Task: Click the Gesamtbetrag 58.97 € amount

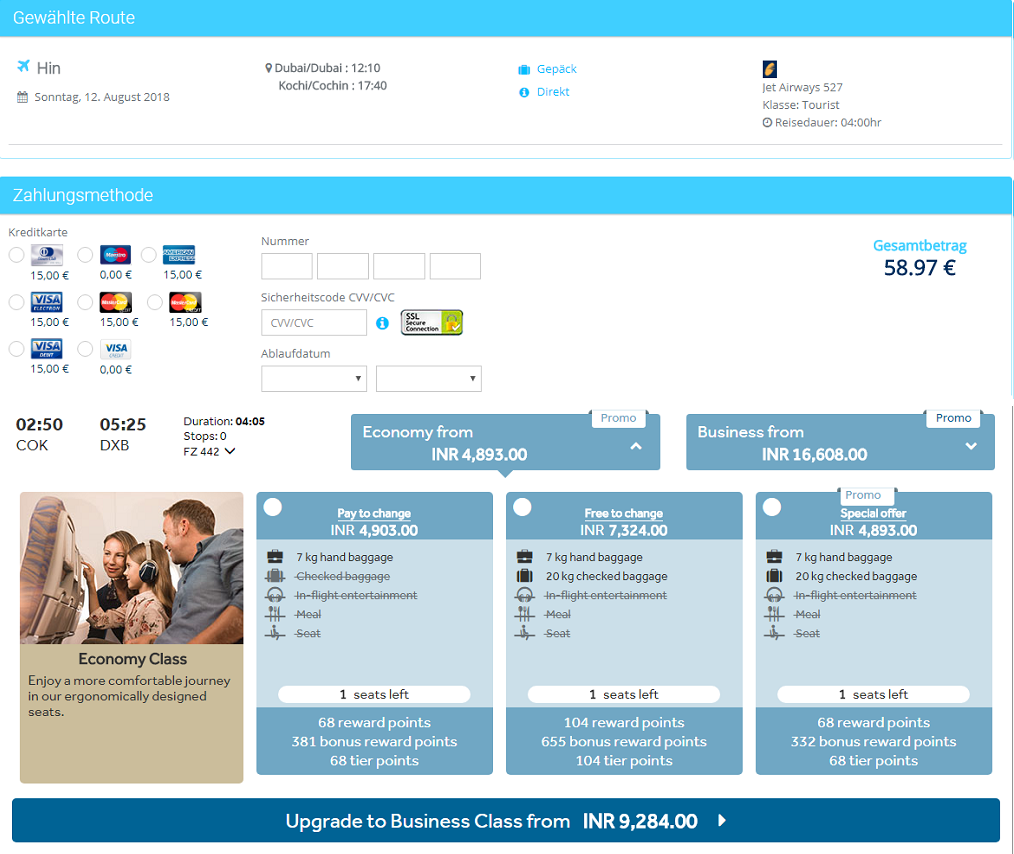Action: click(x=920, y=268)
